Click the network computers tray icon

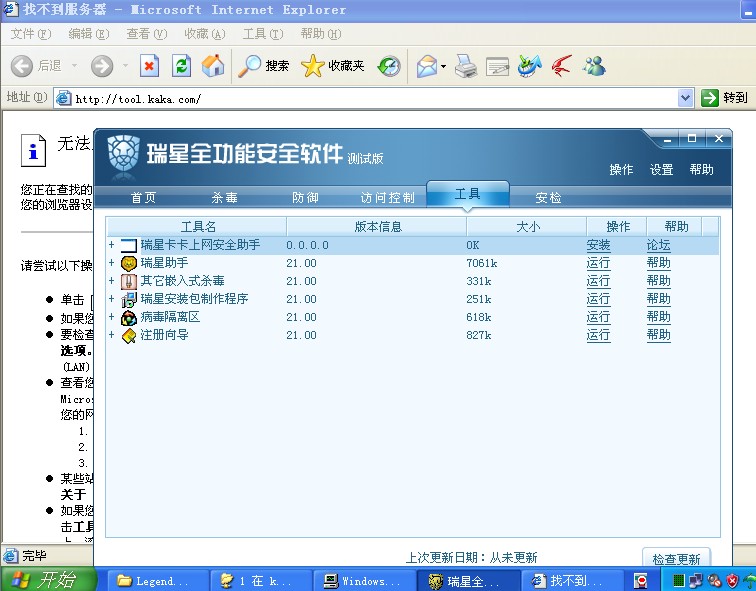[x=696, y=580]
